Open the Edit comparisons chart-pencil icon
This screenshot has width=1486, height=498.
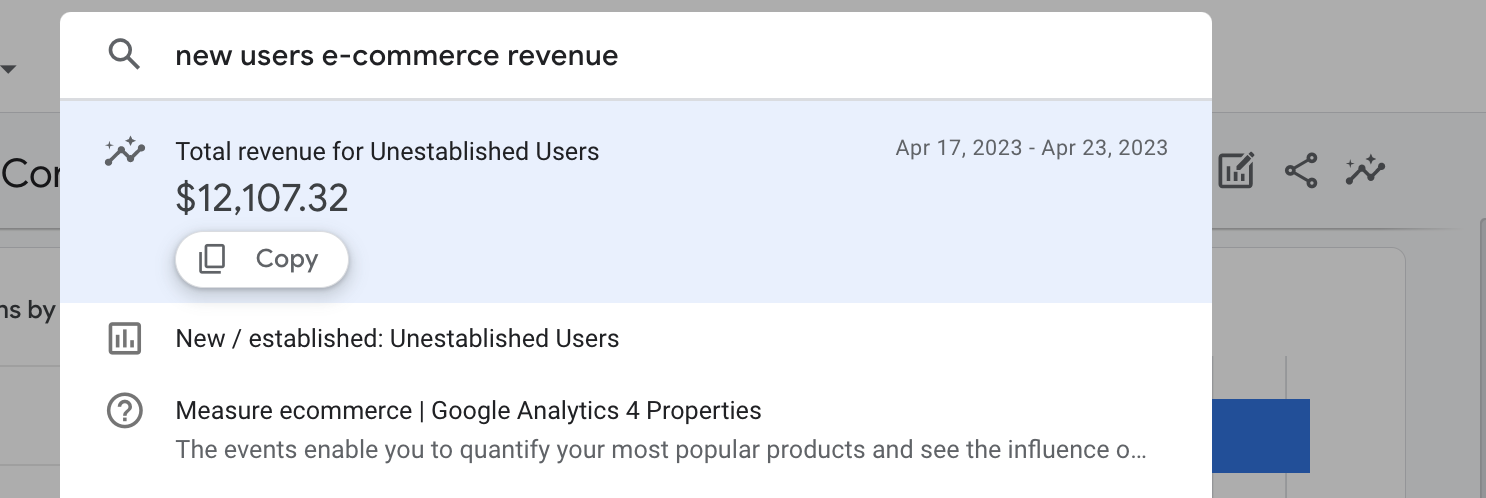point(1236,171)
